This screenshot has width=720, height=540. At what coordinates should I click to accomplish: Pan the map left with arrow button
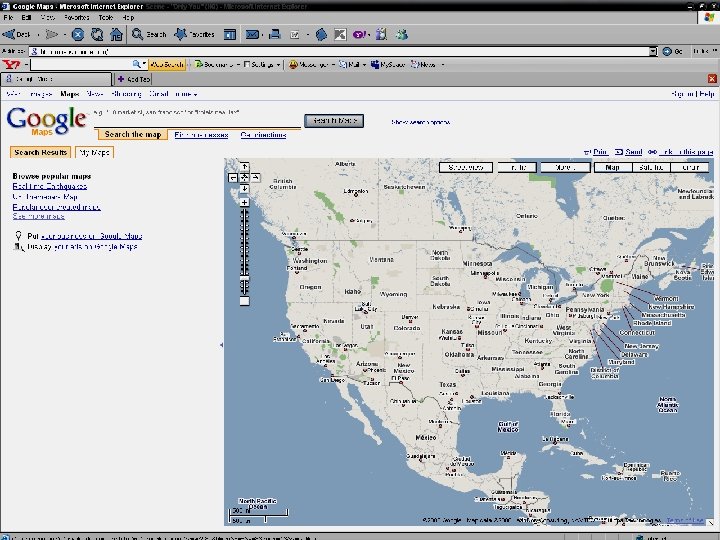233,177
